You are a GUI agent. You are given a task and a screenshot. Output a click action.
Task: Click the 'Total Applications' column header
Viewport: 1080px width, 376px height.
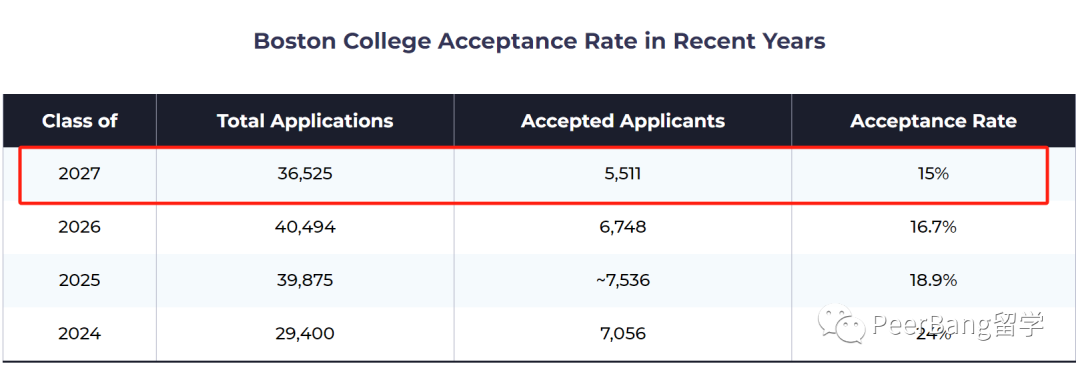[x=305, y=121]
